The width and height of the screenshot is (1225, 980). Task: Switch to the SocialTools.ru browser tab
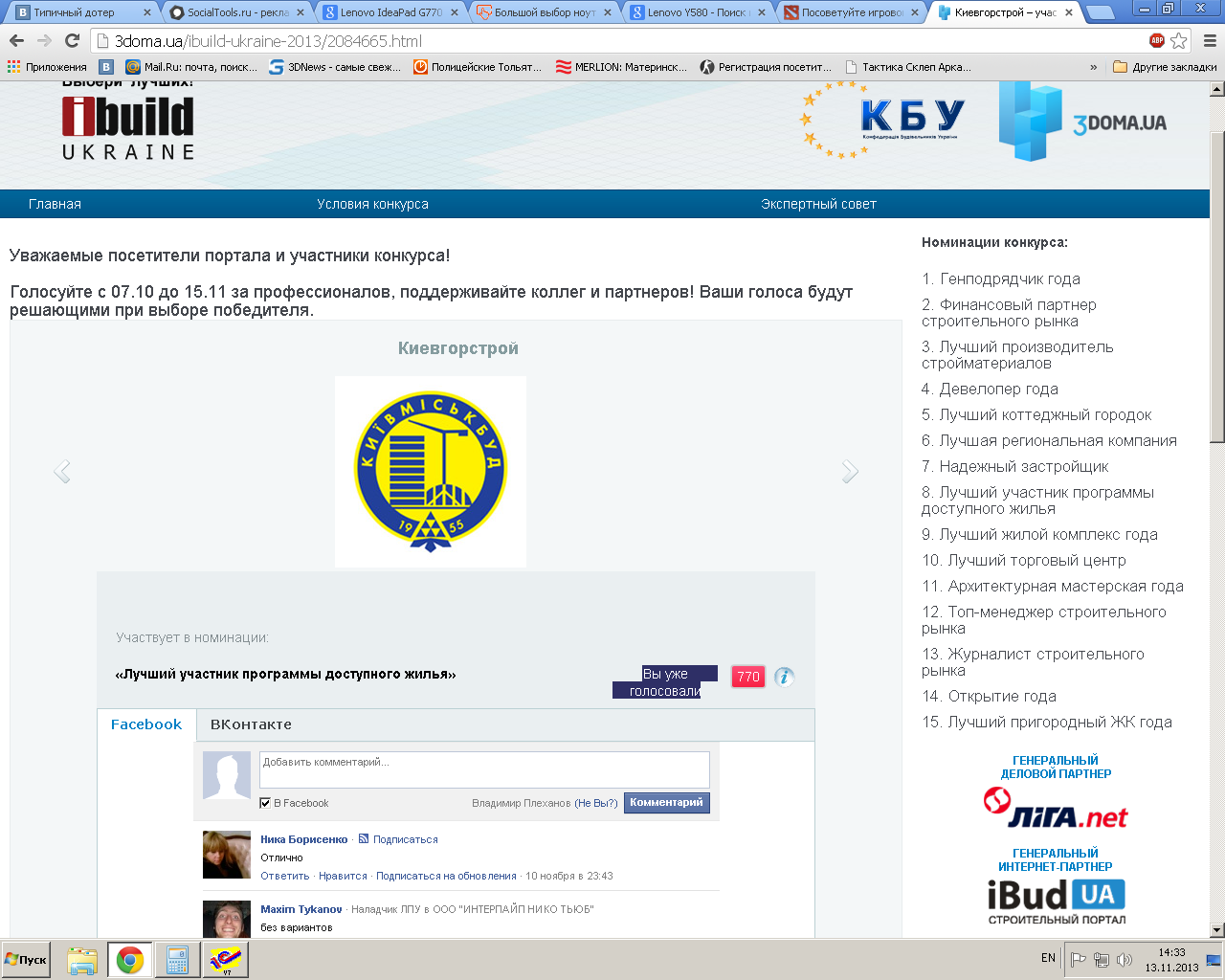[237, 12]
